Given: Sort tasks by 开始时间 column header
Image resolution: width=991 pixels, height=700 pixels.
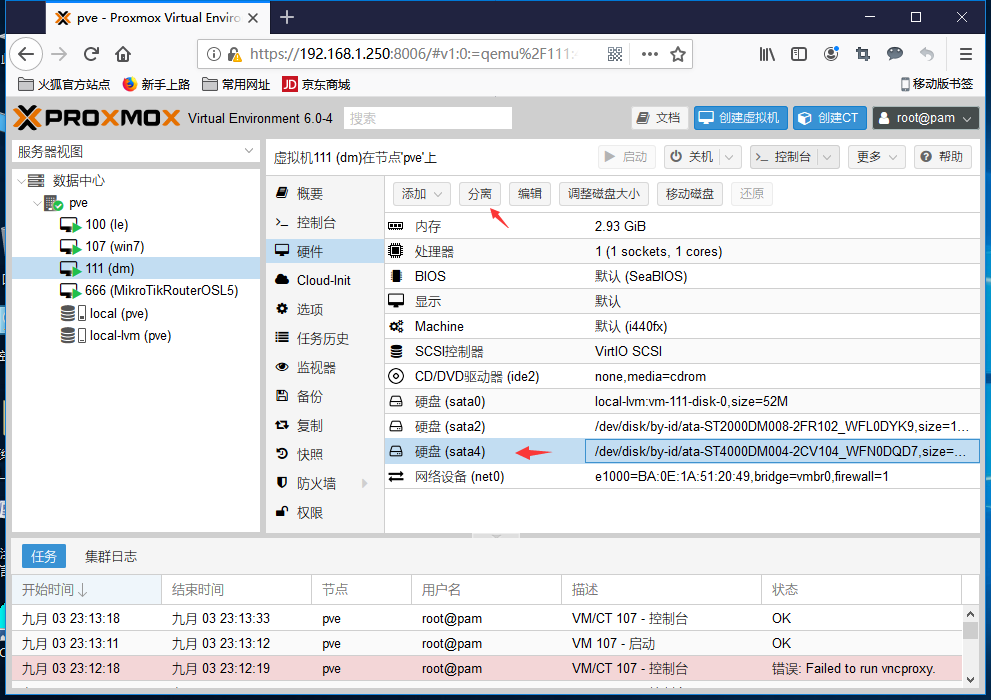Looking at the screenshot, I should 87,590.
